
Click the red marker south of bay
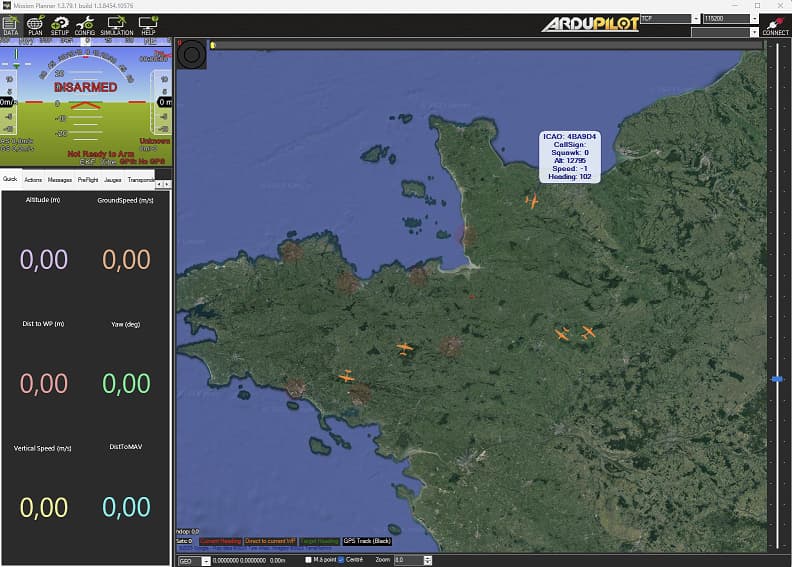click(x=472, y=297)
